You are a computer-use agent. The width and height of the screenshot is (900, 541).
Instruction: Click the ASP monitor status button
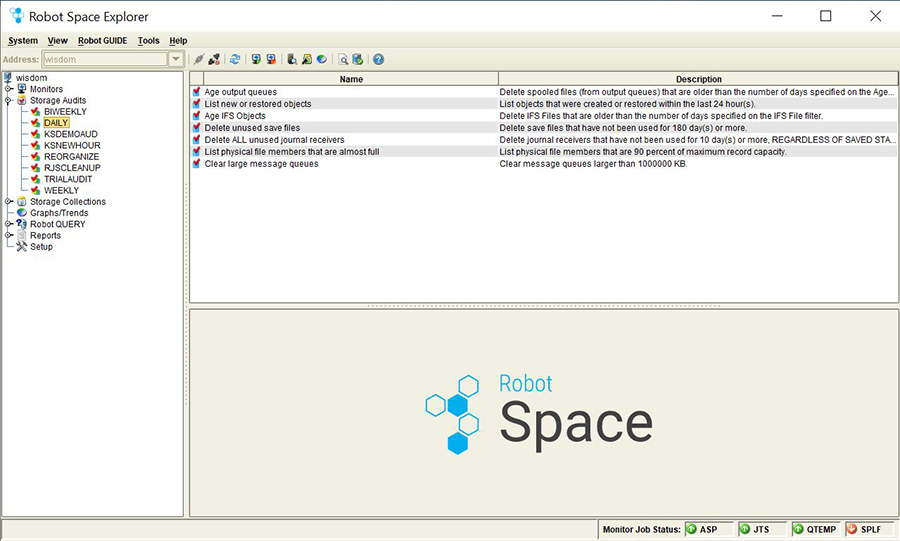coord(709,529)
